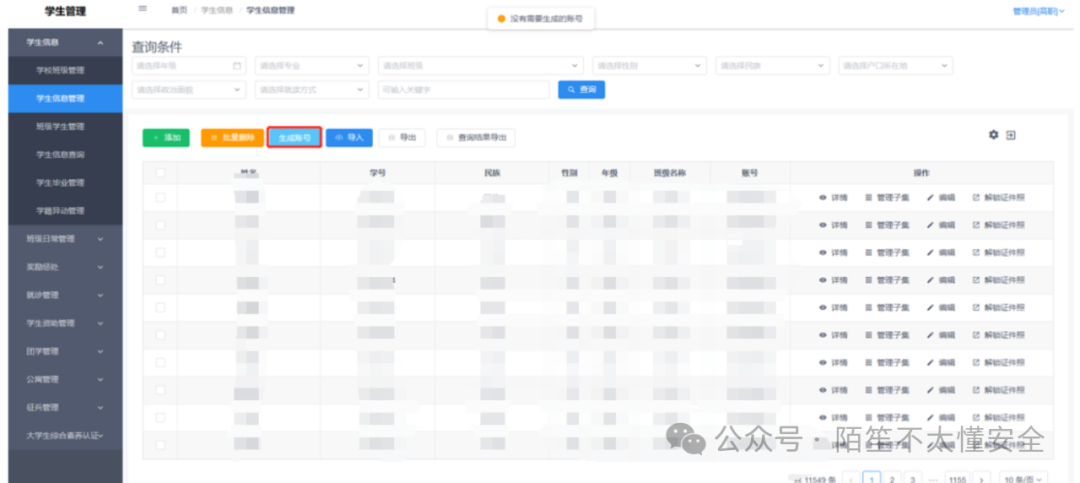
Task: Tick the checkbox of the sixth table row
Action: (x=160, y=336)
